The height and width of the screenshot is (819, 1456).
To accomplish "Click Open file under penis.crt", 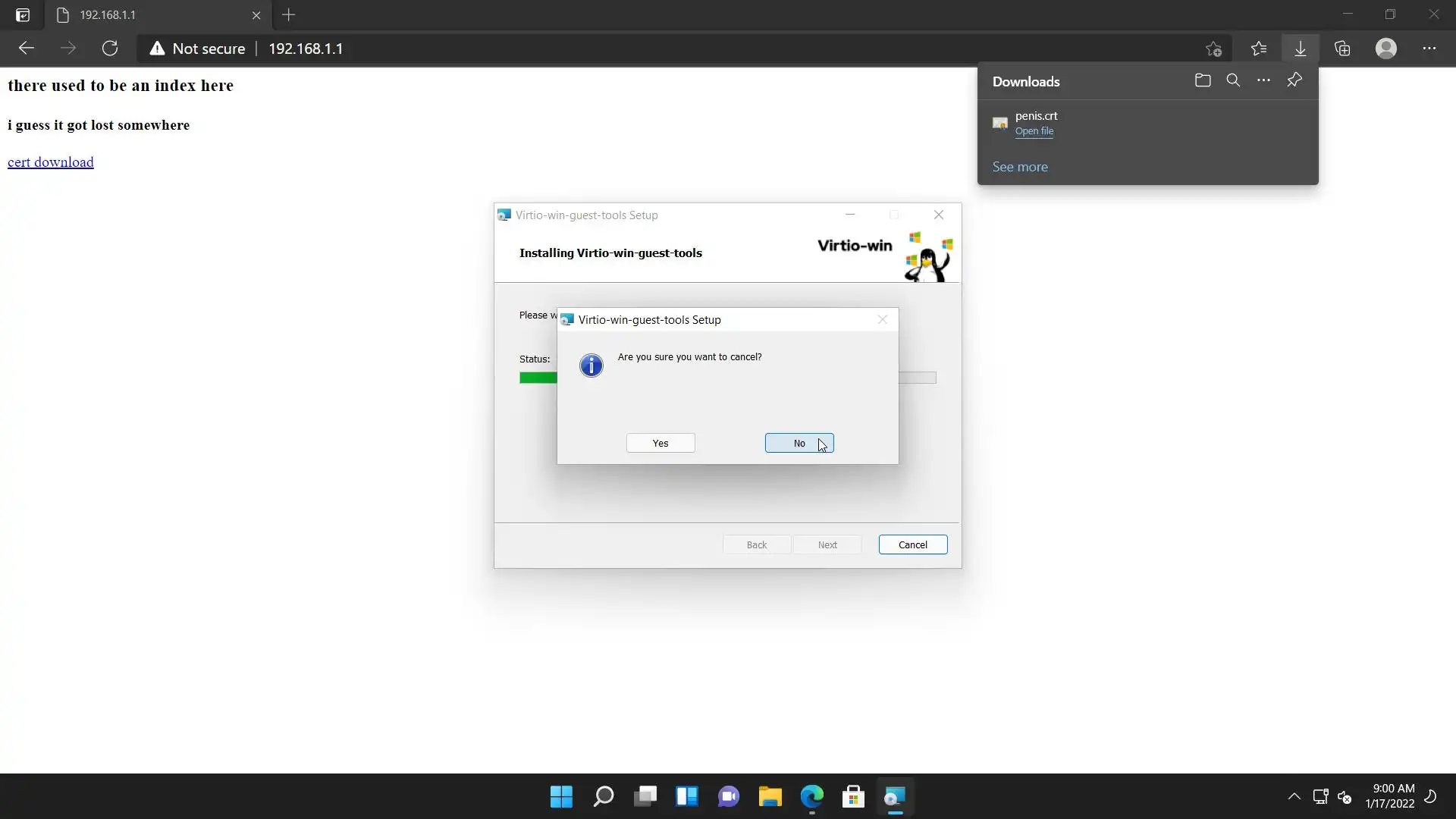I will click(1034, 131).
